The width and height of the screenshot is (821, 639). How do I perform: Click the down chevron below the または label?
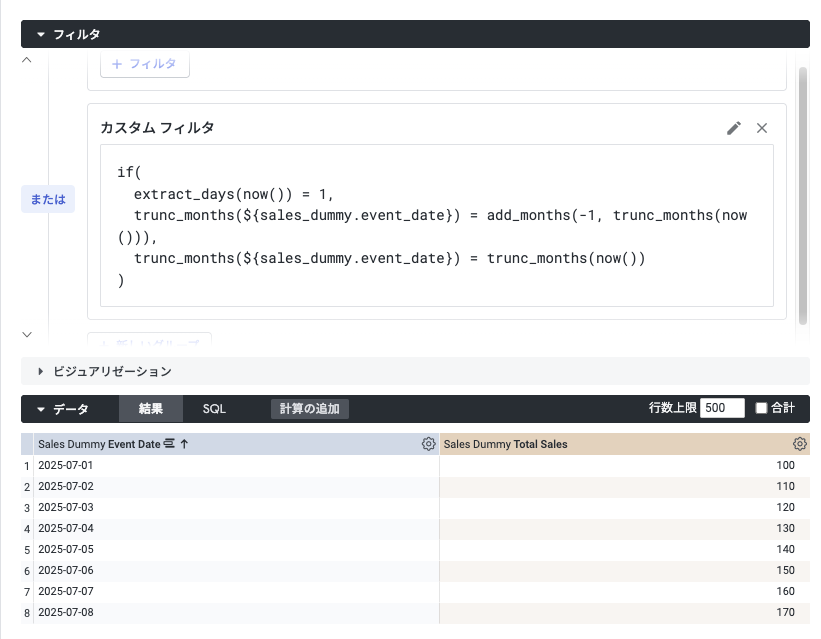[x=27, y=334]
